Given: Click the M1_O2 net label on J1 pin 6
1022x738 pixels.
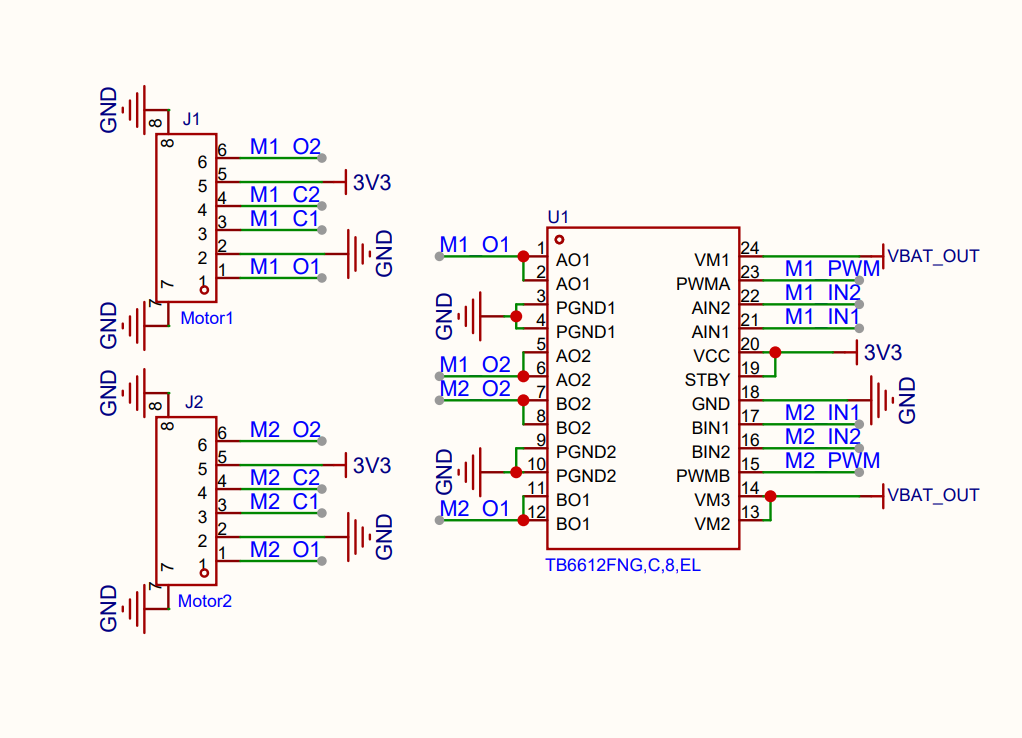Looking at the screenshot, I should [x=285, y=147].
